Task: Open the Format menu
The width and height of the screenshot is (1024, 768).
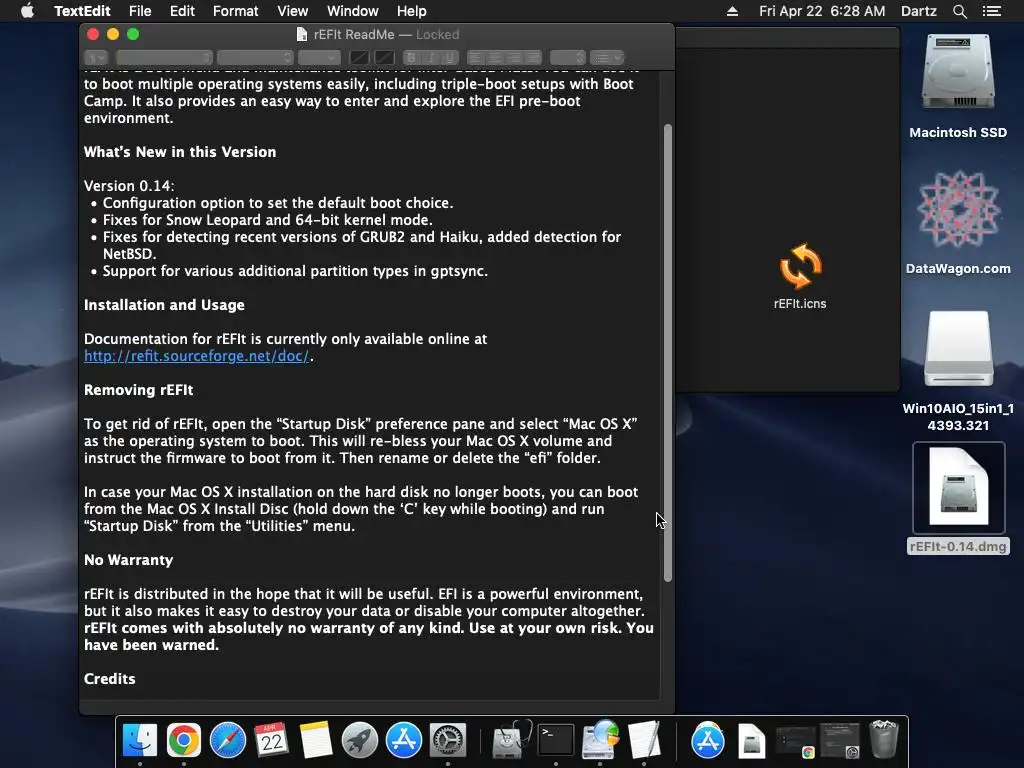Action: [x=236, y=11]
